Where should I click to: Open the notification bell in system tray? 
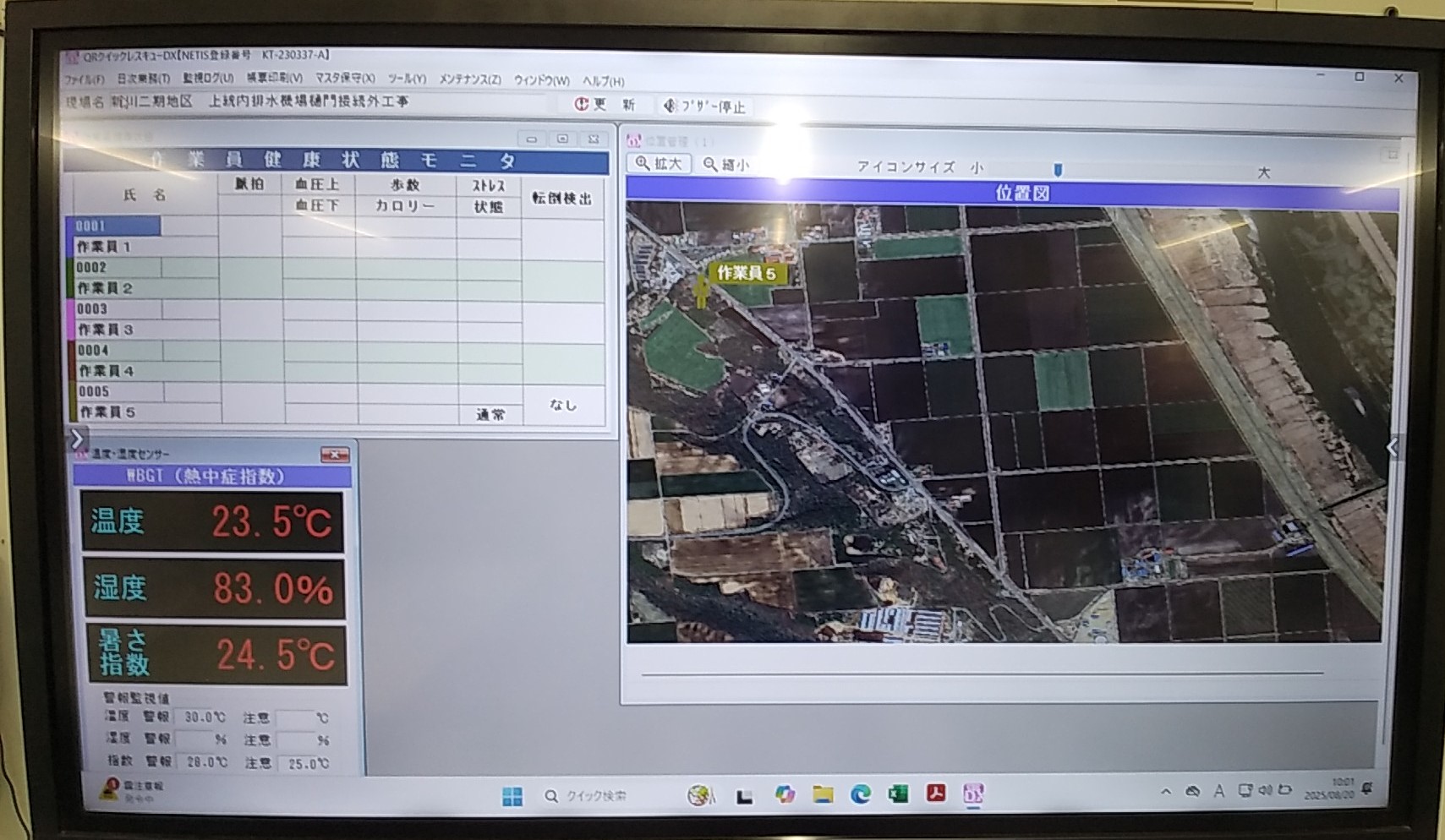coord(1366,788)
